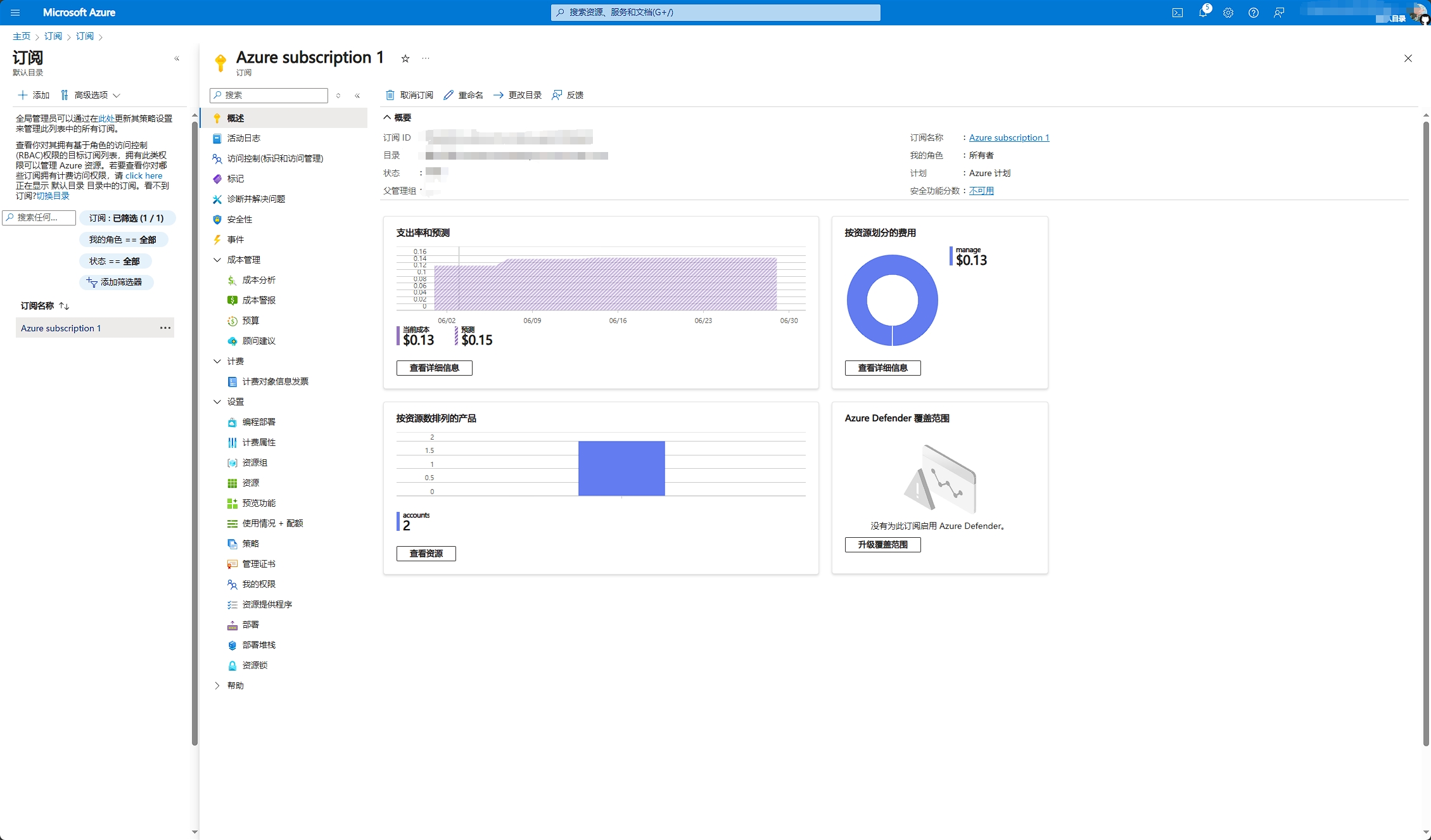Favorite Azure subscription 1 with star icon
Viewport: 1431px width, 840px height.
[x=405, y=58]
